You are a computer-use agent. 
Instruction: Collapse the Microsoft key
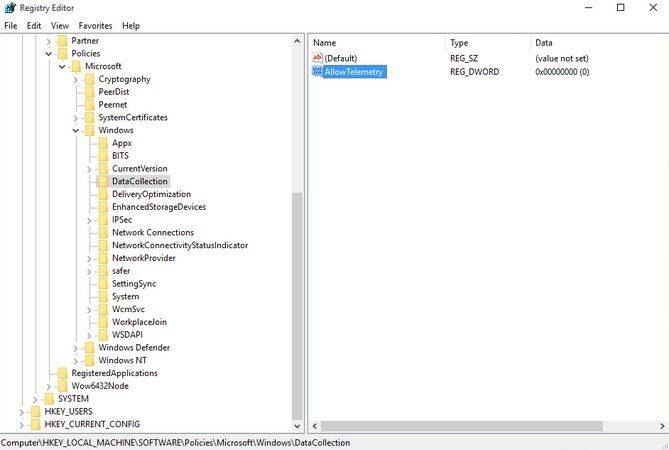[x=62, y=67]
